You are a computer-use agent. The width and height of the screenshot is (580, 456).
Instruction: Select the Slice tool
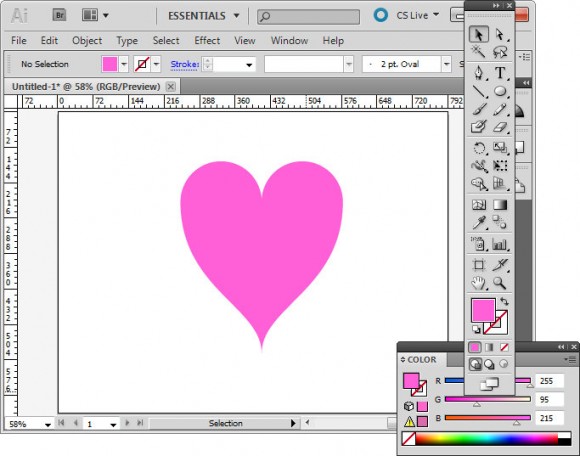tap(500, 265)
